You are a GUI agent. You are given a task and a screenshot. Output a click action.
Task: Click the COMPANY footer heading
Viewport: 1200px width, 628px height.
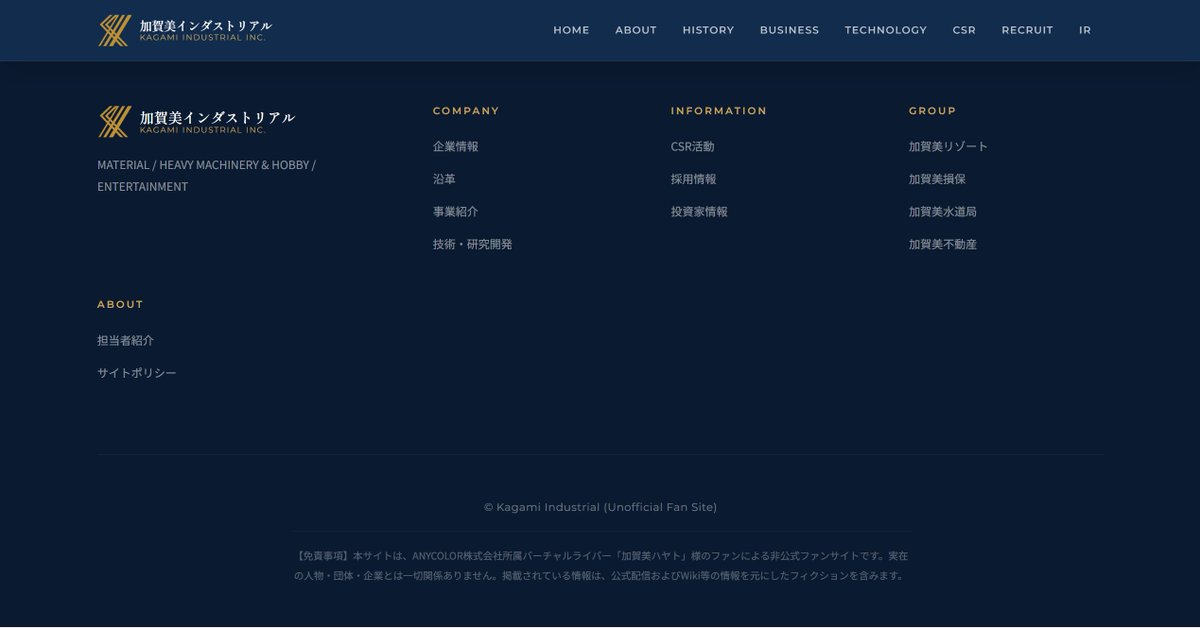[466, 111]
